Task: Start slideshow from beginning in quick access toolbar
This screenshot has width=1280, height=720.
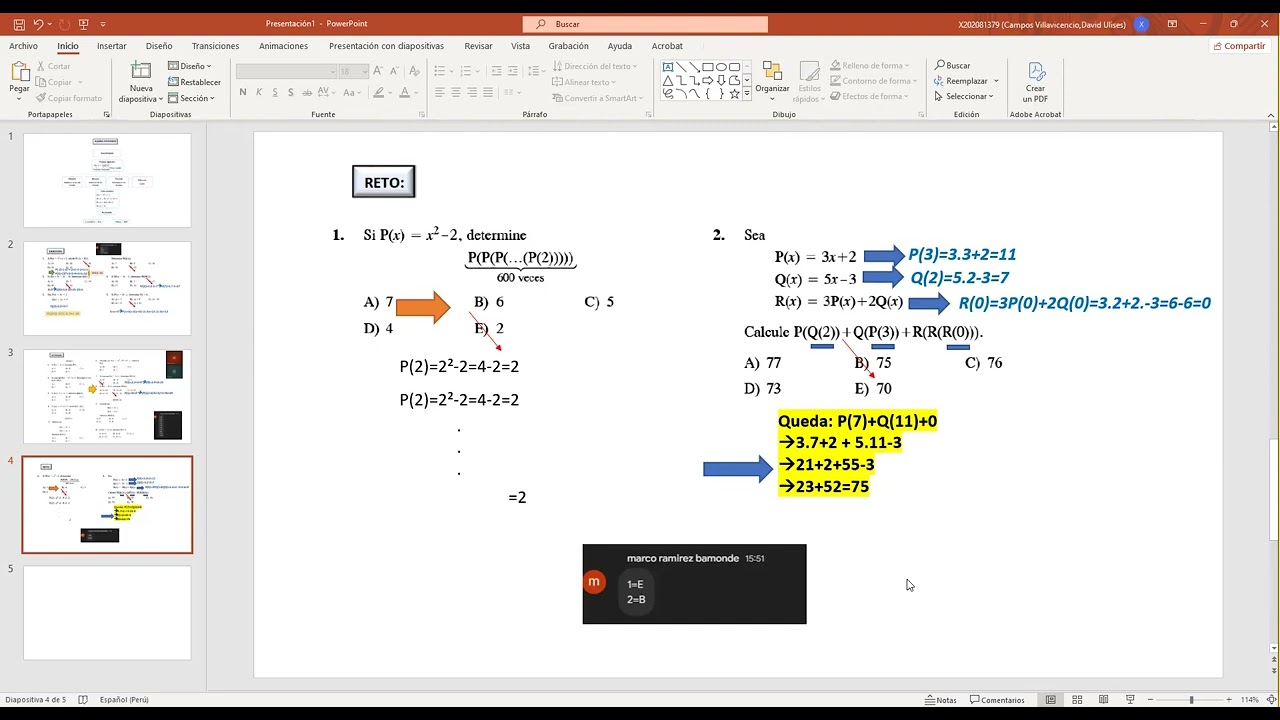Action: pos(84,23)
